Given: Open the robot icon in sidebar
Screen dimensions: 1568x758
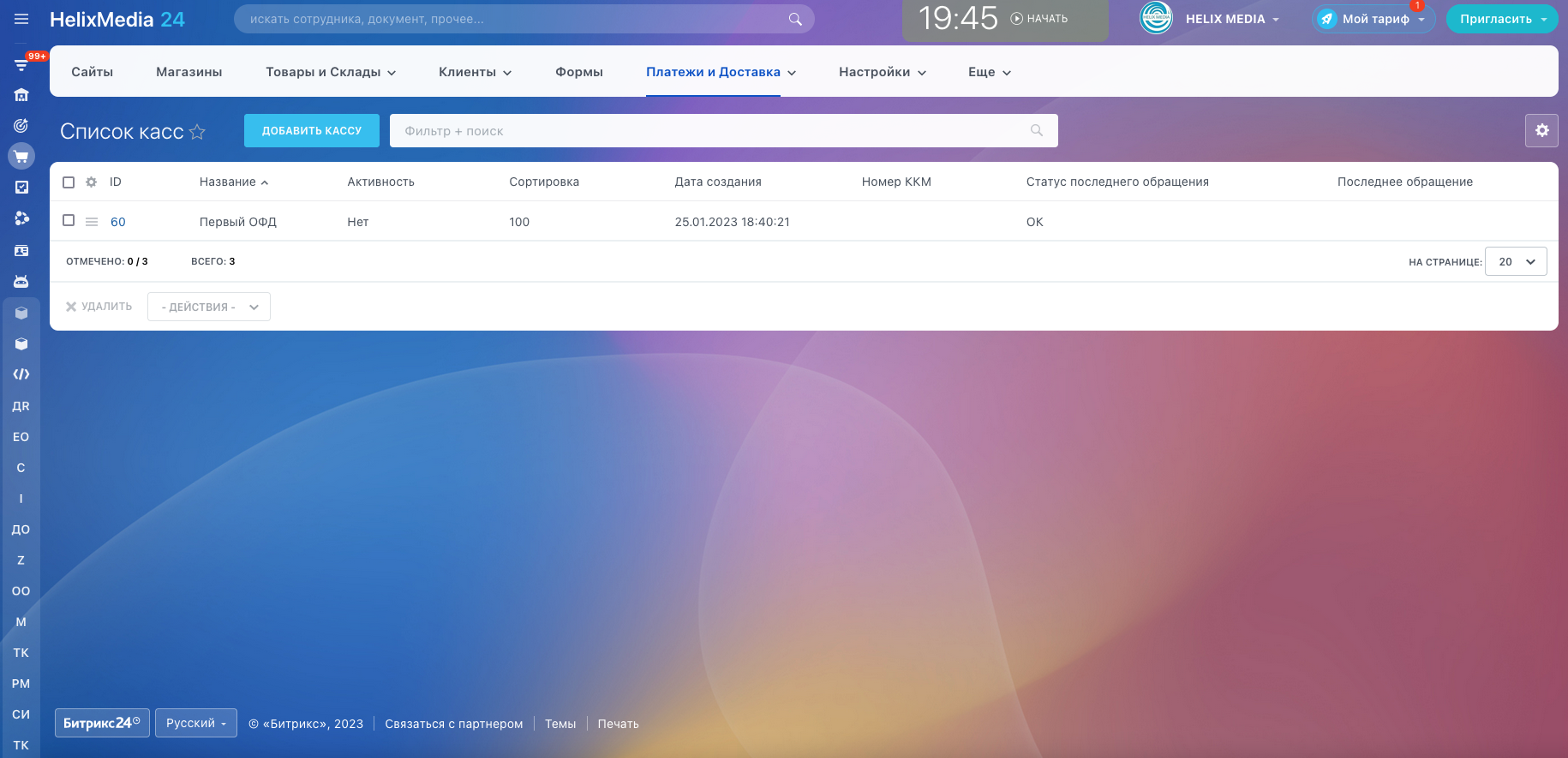Looking at the screenshot, I should [21, 282].
